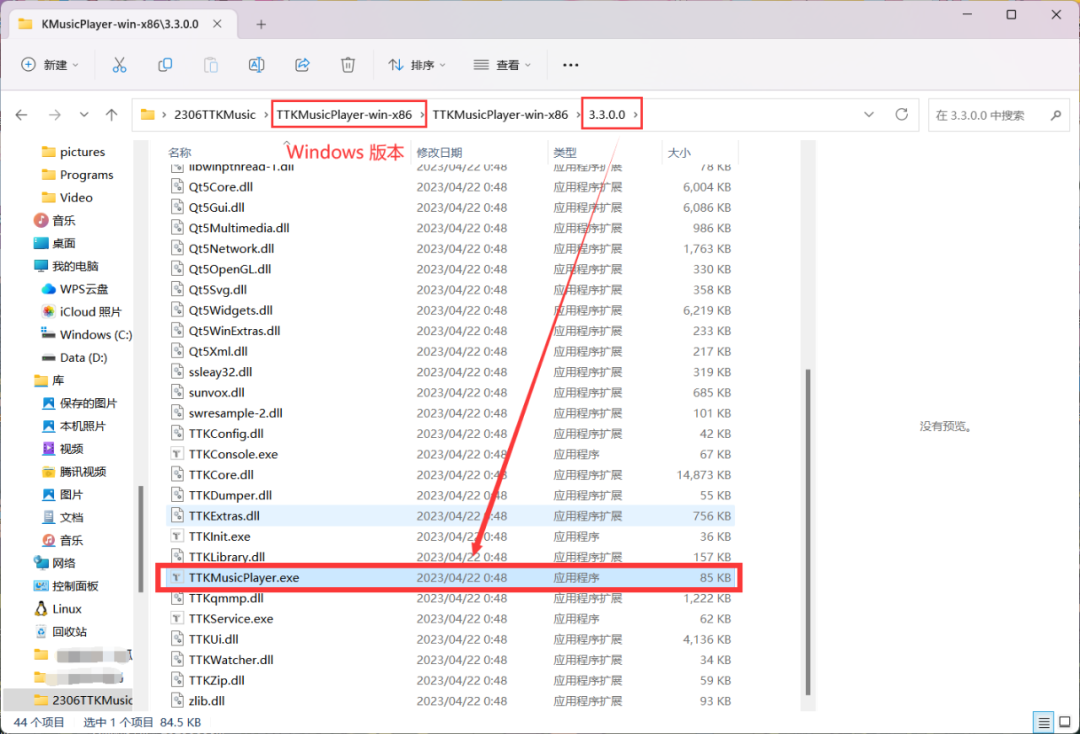Open the 排序 sort dropdown
Image resolution: width=1080 pixels, height=734 pixels.
tap(417, 65)
